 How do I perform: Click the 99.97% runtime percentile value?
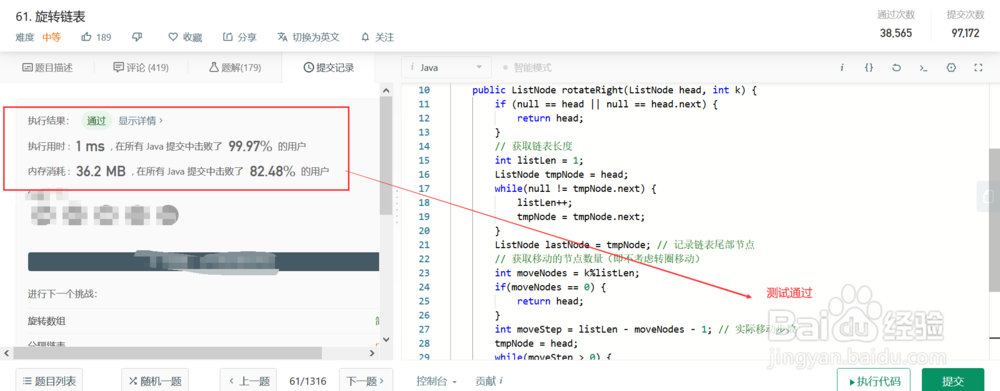(x=251, y=146)
